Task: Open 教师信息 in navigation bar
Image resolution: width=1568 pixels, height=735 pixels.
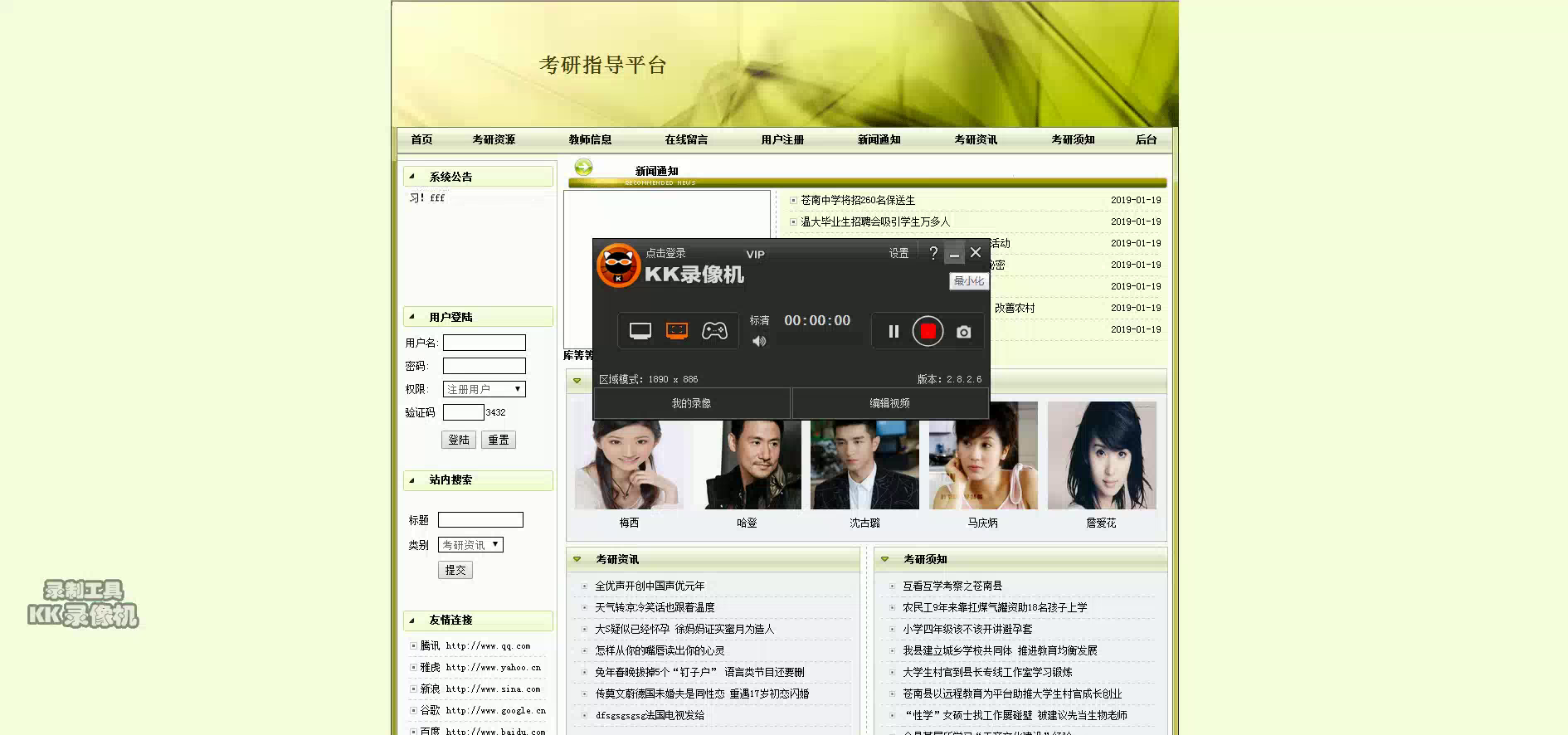Action: point(590,139)
